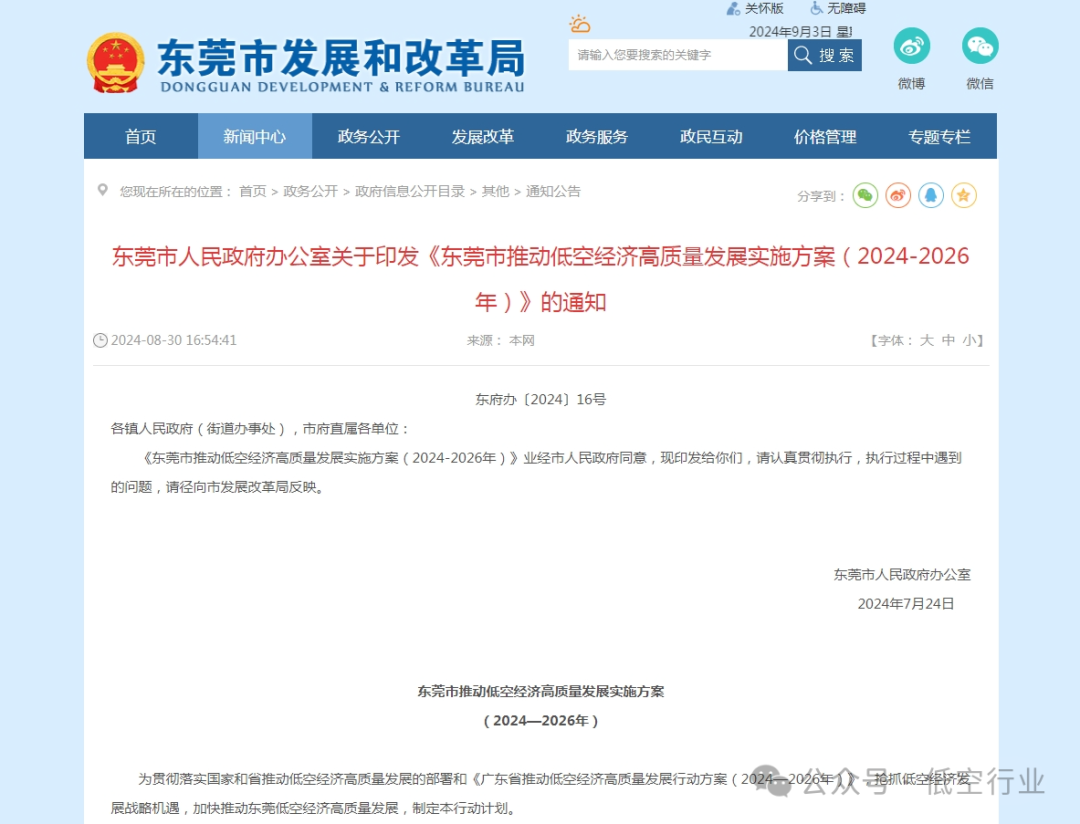The width and height of the screenshot is (1080, 824).
Task: Open the bureau's WeChat account icon
Action: (979, 46)
